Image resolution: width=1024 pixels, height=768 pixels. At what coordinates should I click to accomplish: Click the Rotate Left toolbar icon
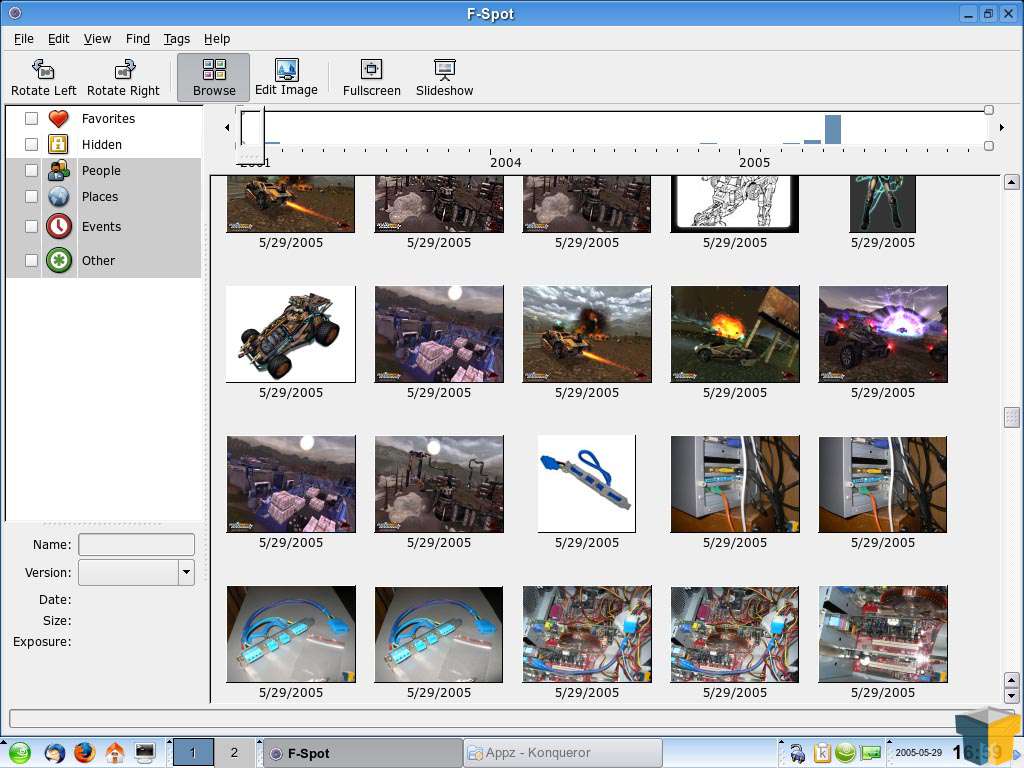(x=43, y=69)
